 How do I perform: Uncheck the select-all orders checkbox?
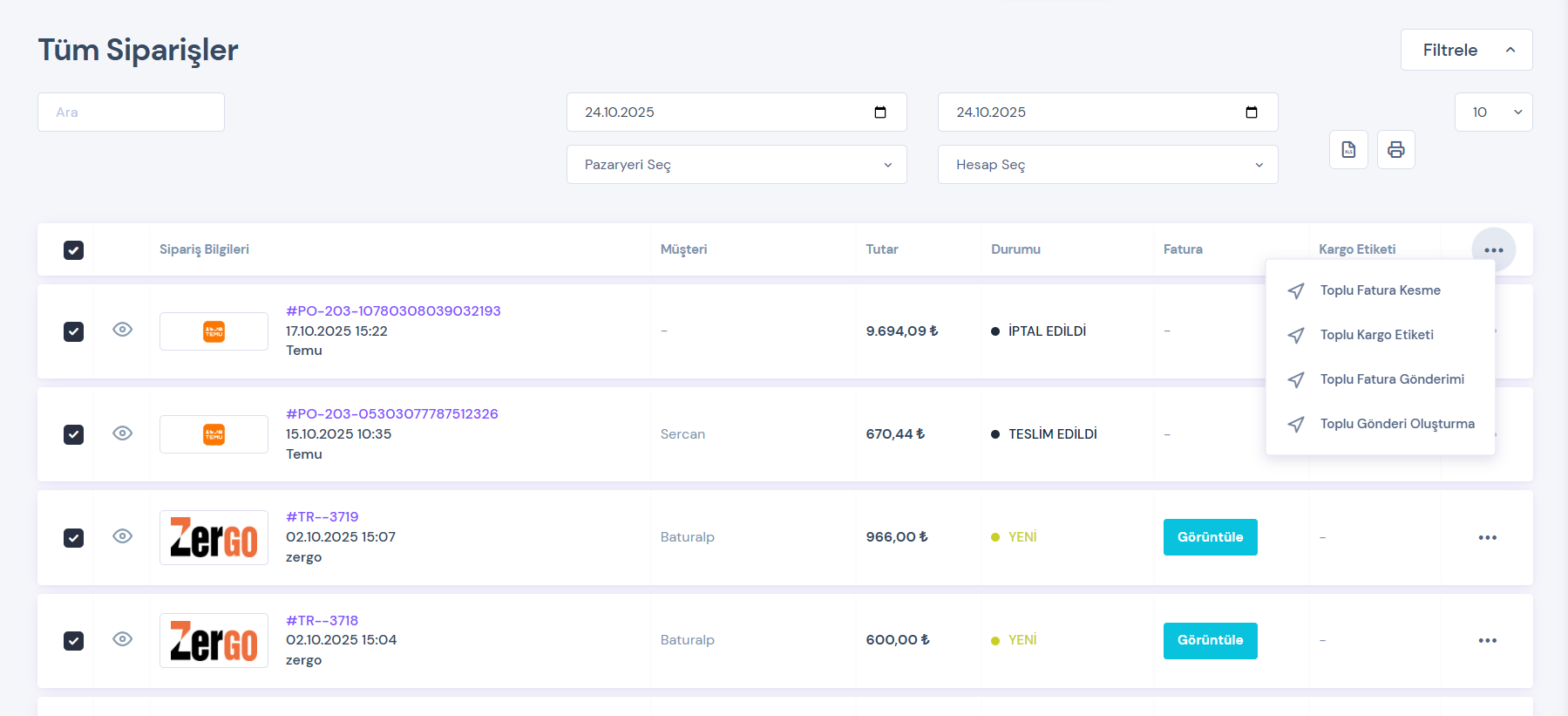tap(74, 250)
